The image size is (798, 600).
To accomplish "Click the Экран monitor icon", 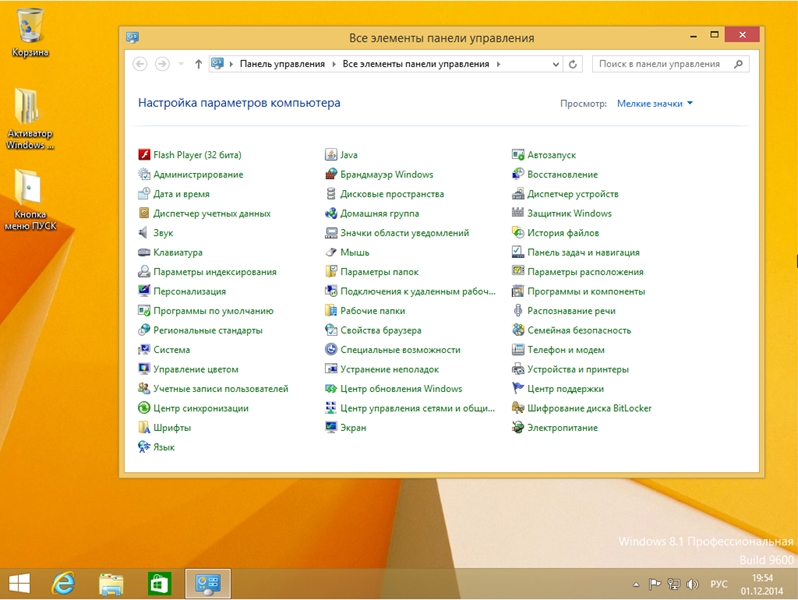I will point(331,427).
